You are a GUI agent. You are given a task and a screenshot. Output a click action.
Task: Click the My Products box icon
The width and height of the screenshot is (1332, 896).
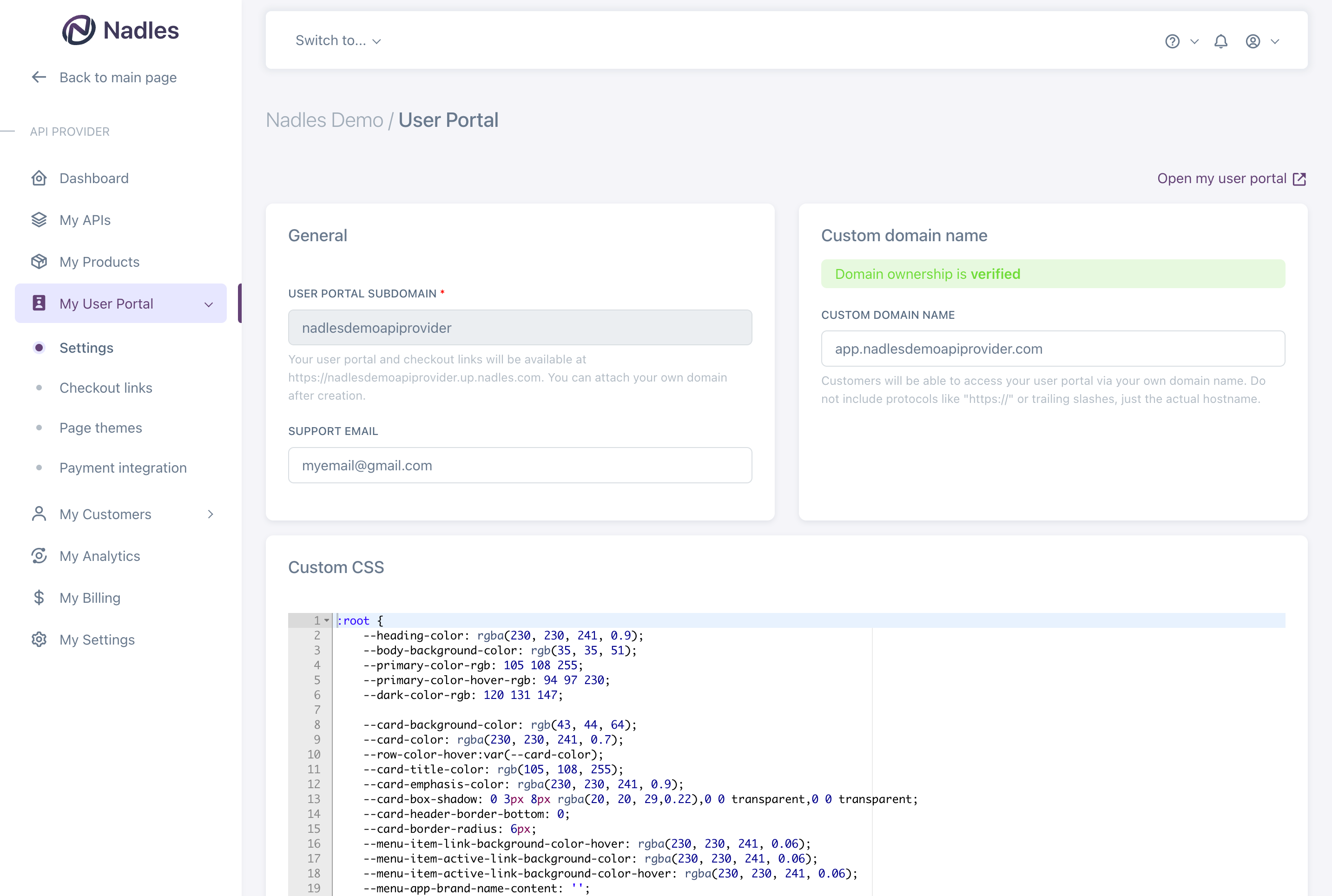[x=39, y=262]
